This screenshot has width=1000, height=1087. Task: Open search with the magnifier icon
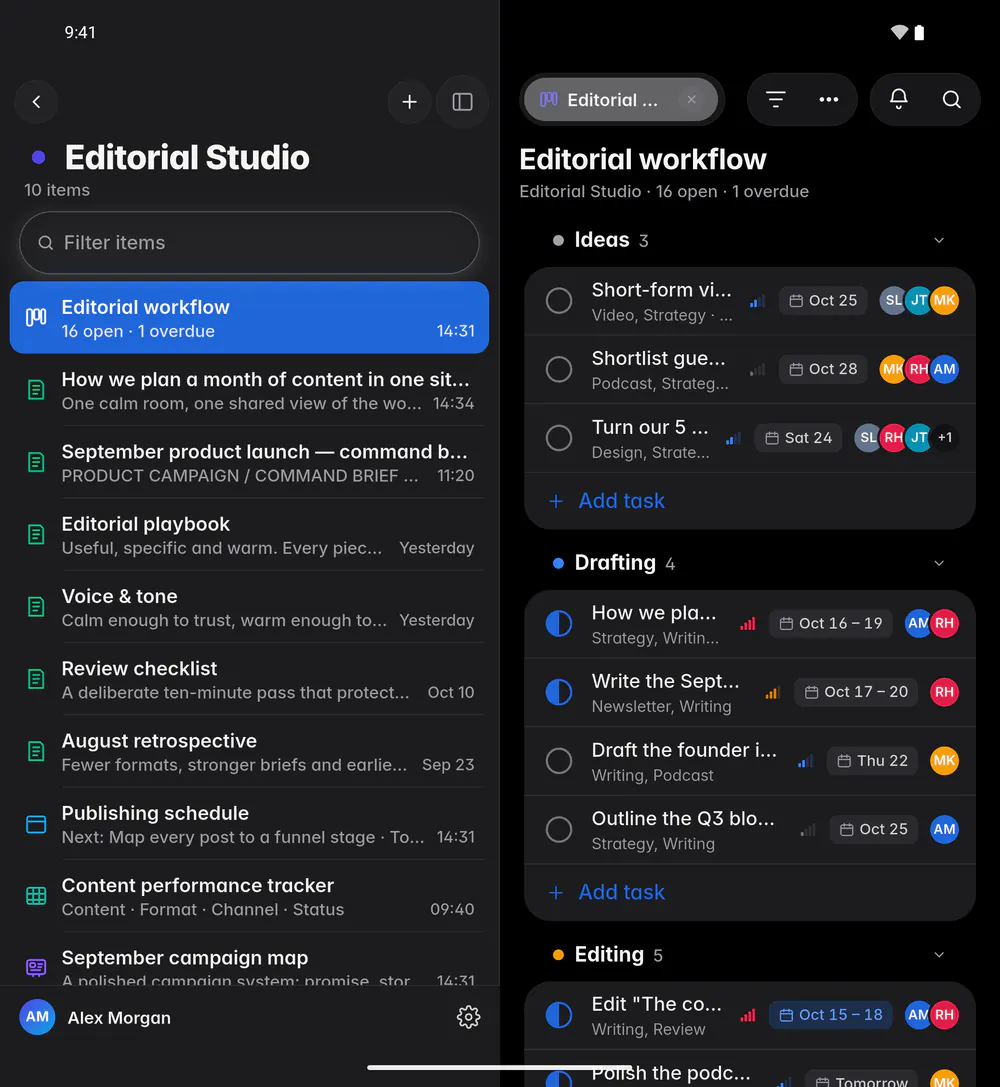(x=951, y=100)
